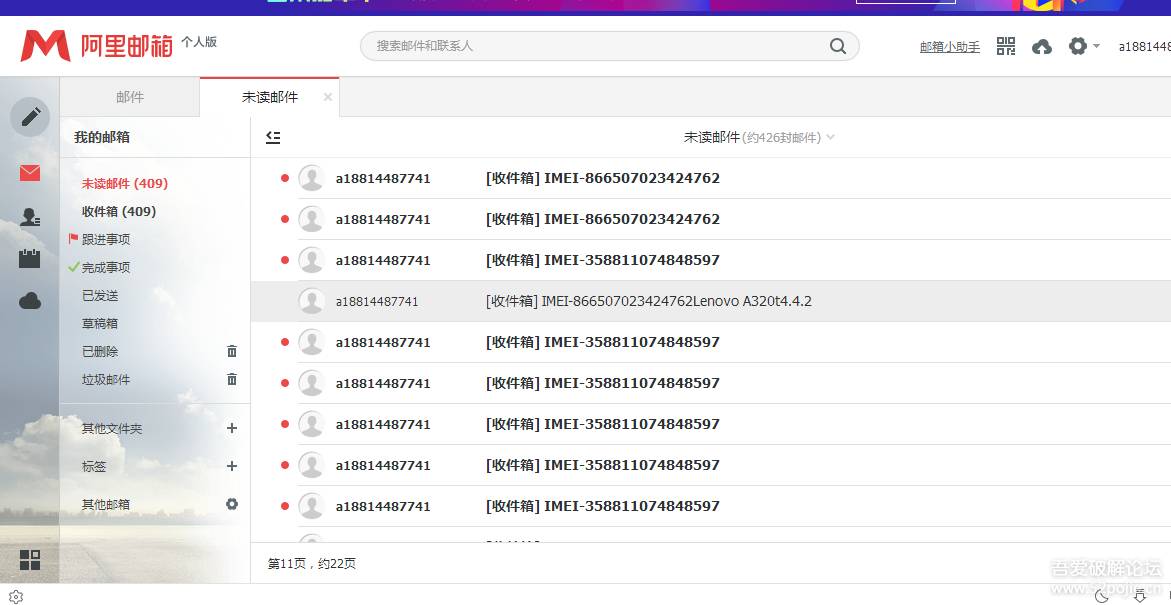Click the compose mail pencil icon
The width and height of the screenshot is (1171, 605).
30,117
